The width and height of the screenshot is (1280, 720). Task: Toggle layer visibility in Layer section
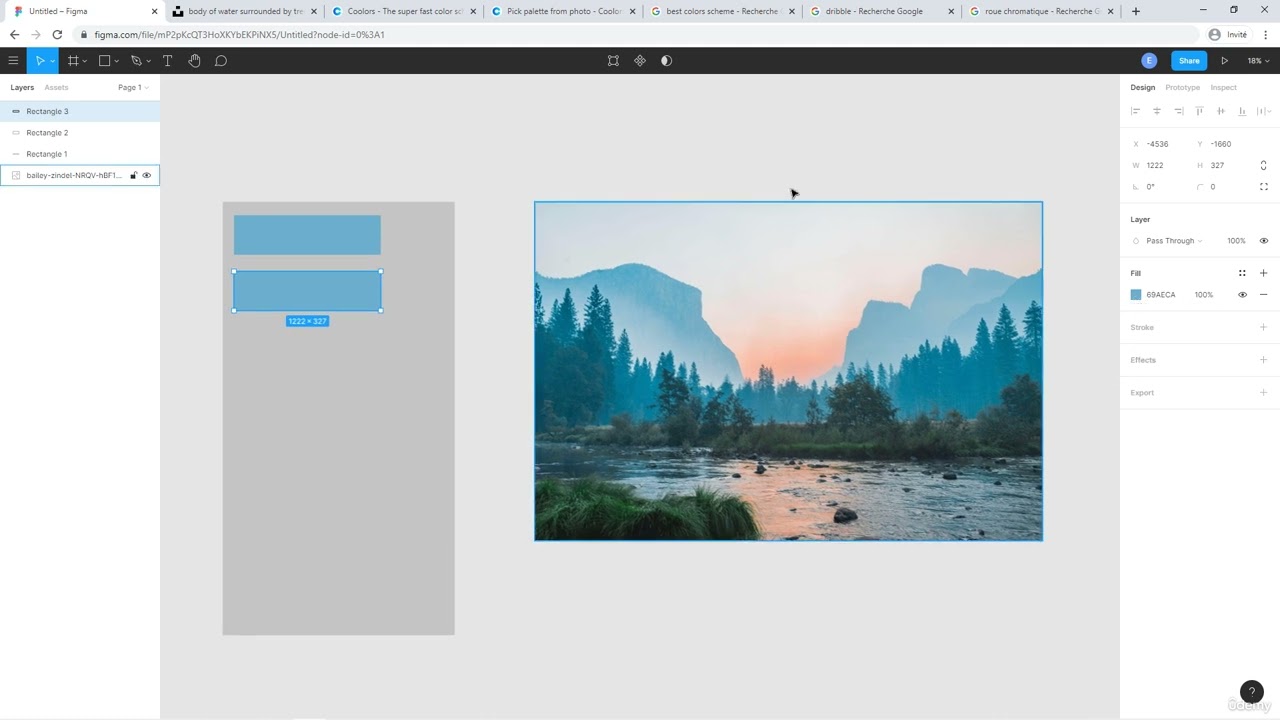click(1263, 241)
